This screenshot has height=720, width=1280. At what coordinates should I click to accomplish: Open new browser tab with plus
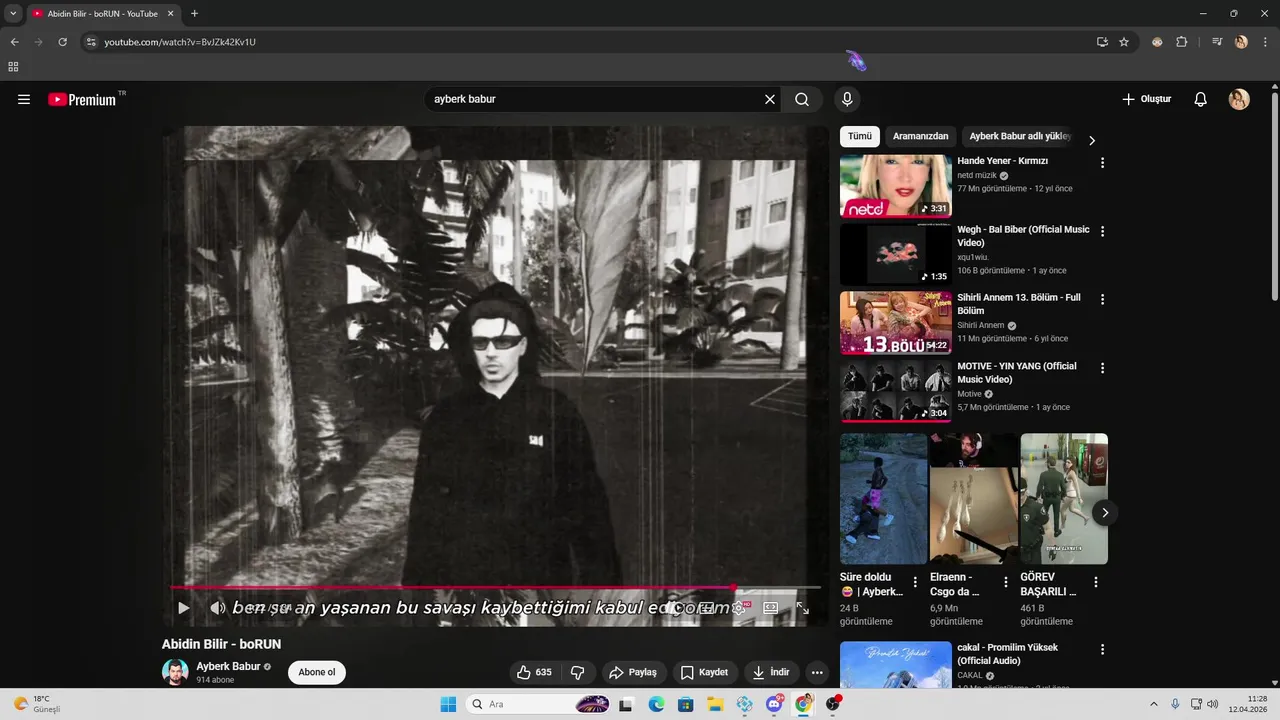pos(194,13)
